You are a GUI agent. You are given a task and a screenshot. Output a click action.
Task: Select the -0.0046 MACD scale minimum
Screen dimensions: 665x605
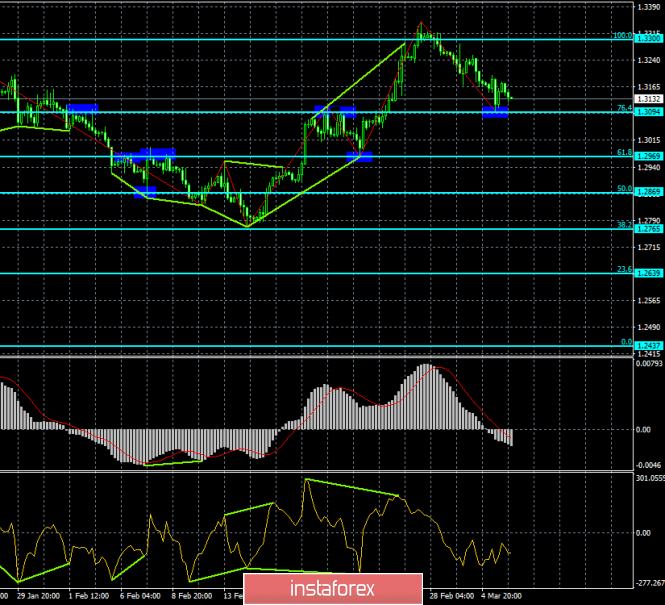click(x=649, y=466)
